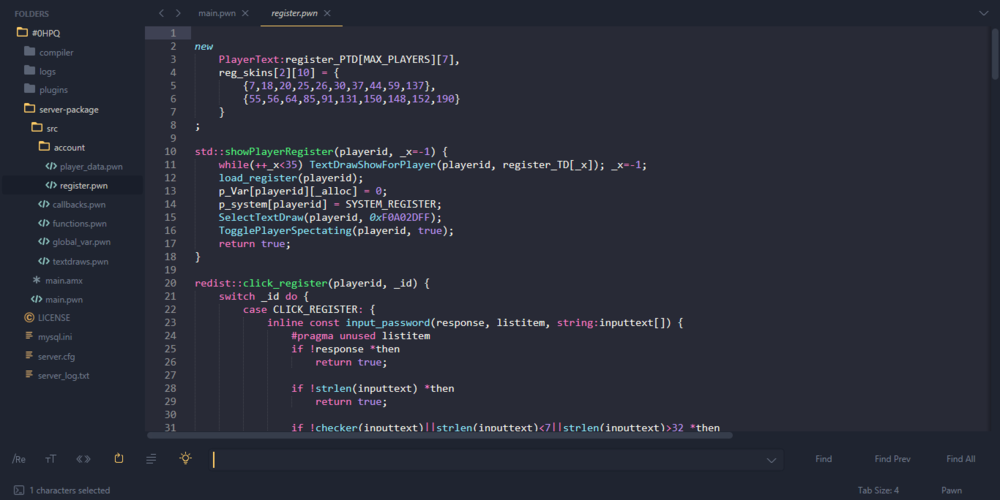Click showPlayerRegister function name

point(279,152)
